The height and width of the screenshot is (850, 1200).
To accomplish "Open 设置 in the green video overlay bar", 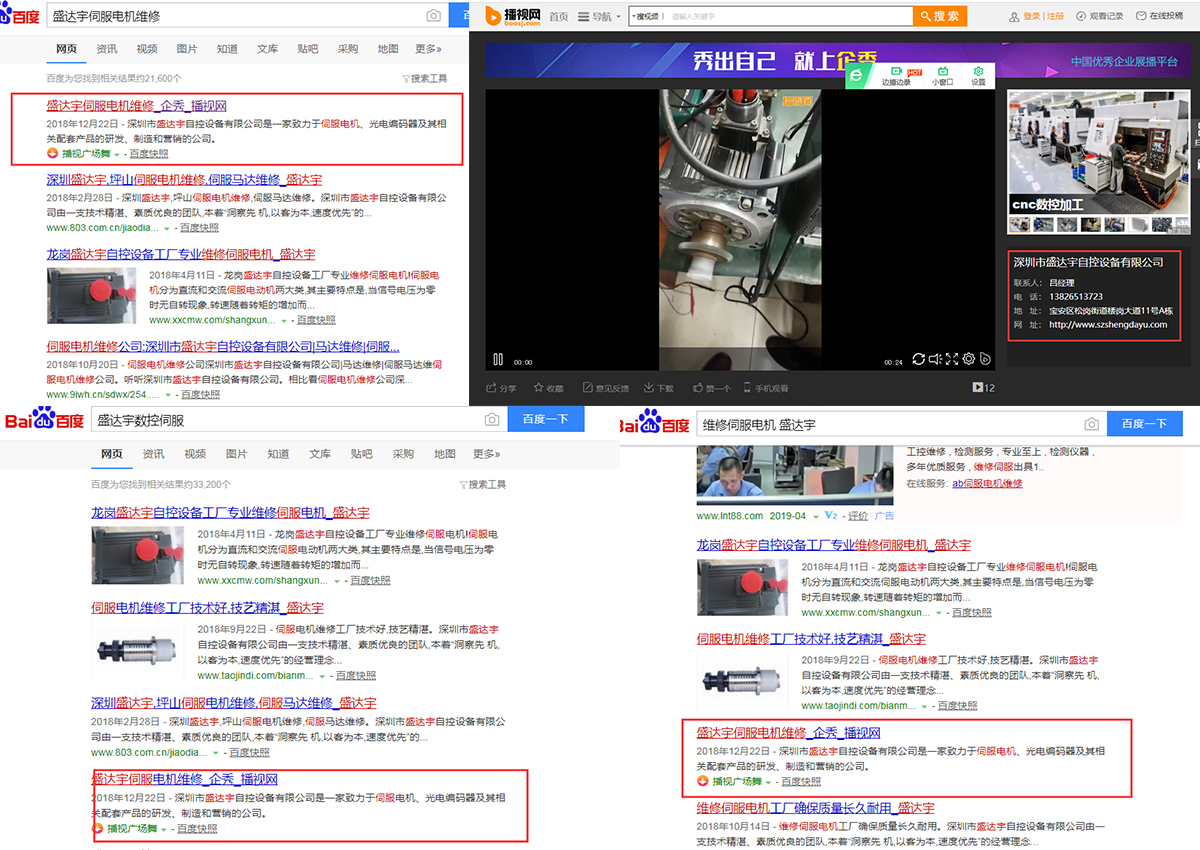I will click(979, 77).
